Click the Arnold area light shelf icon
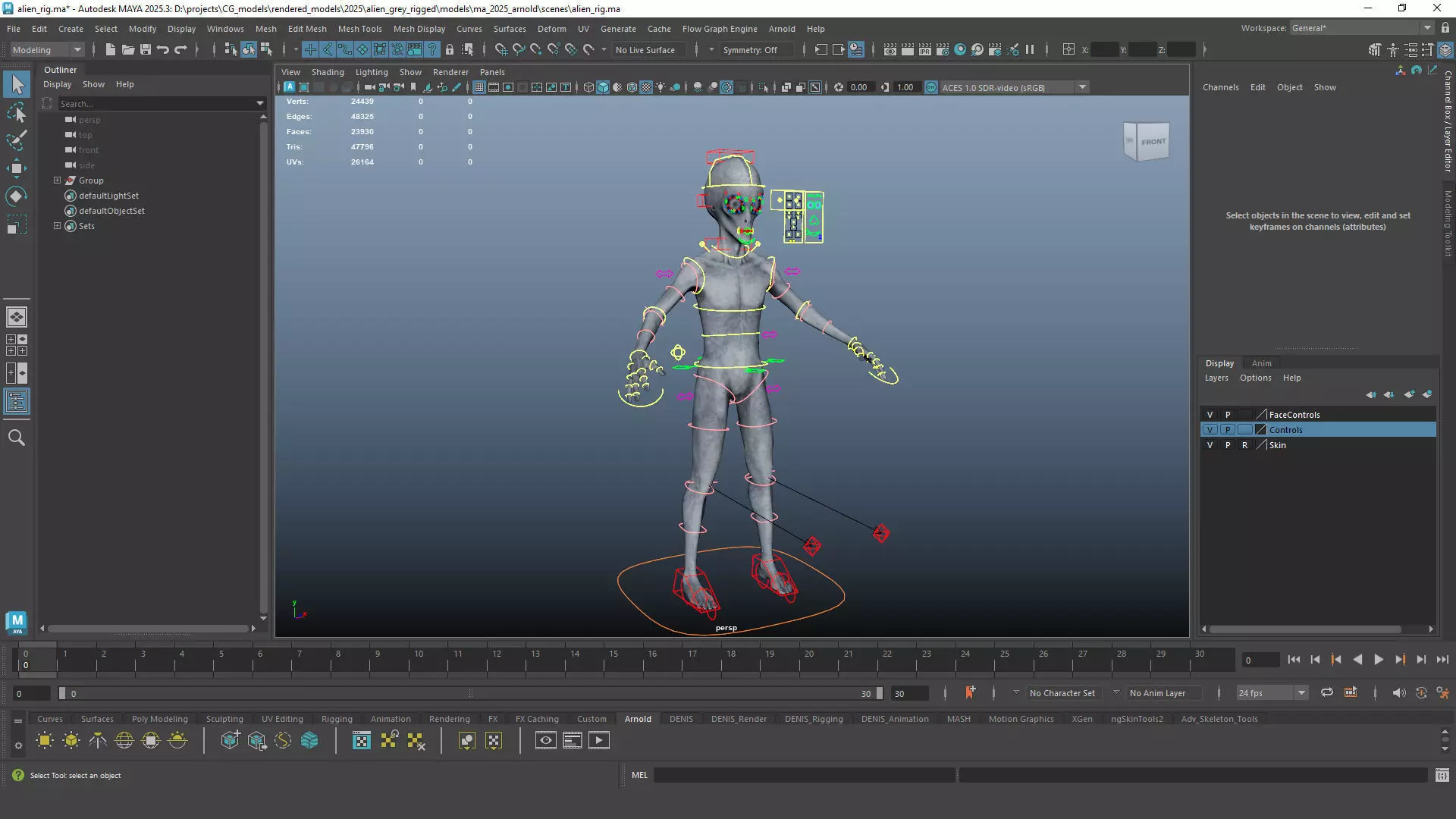 pos(45,741)
